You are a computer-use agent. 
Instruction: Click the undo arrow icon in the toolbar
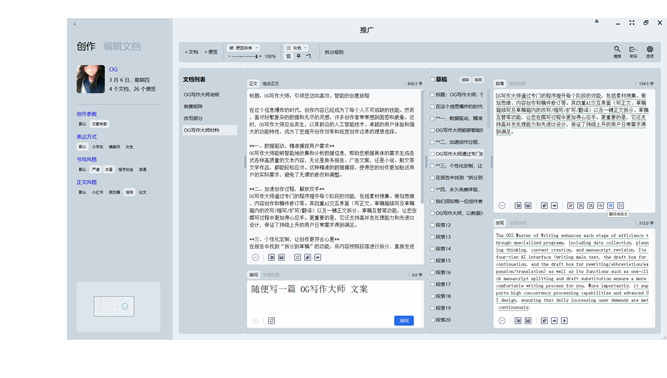[x=308, y=56]
